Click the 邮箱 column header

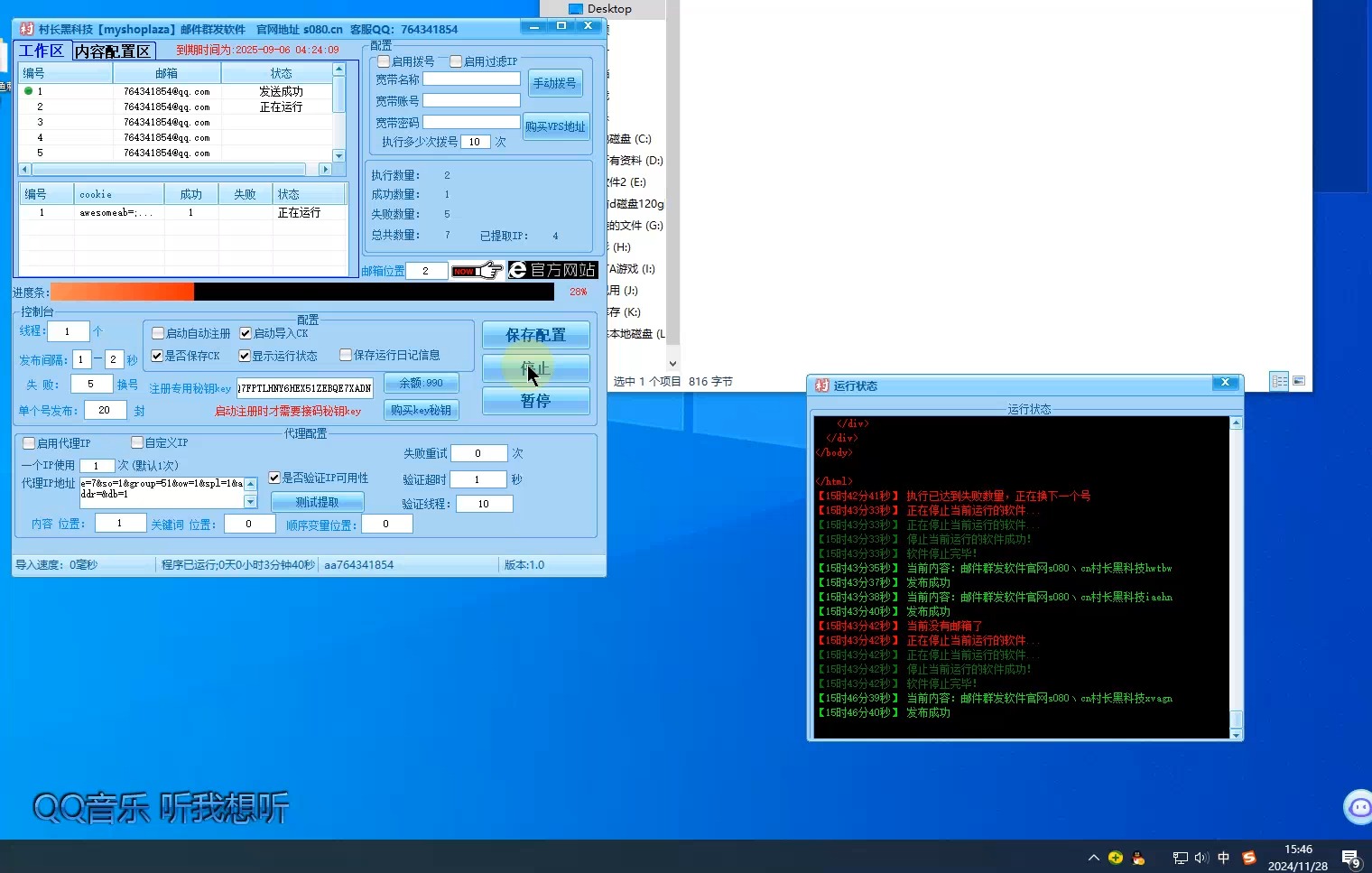[166, 73]
